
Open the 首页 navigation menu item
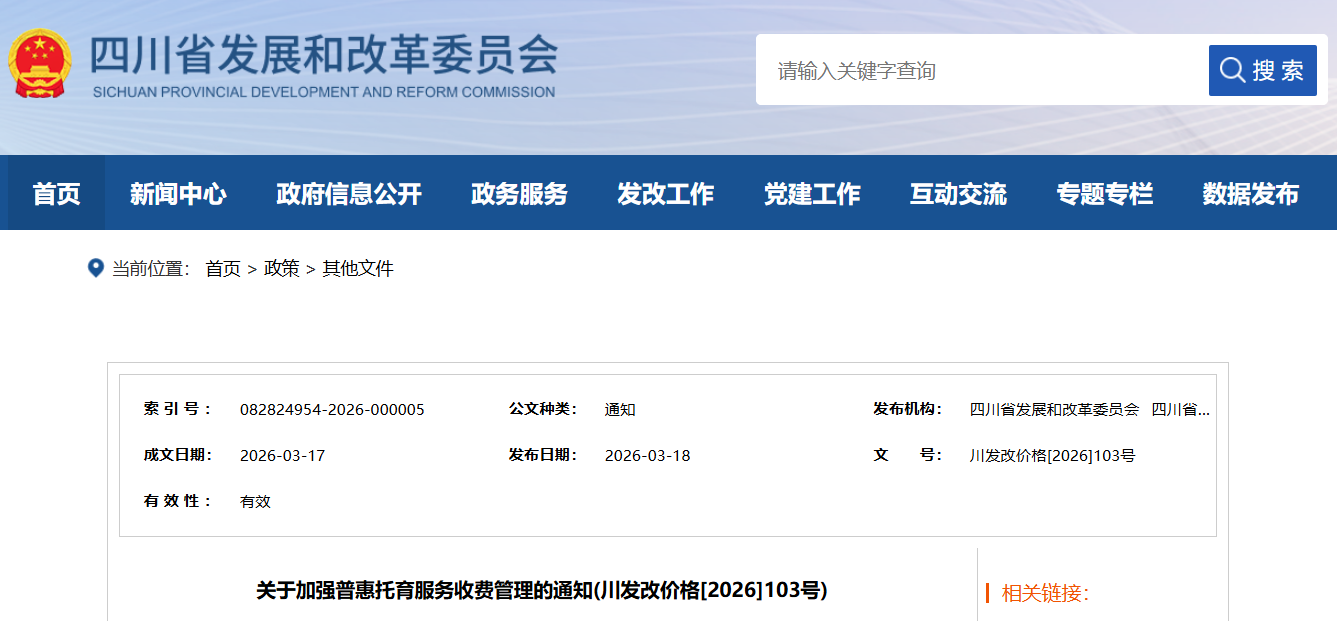click(x=56, y=193)
